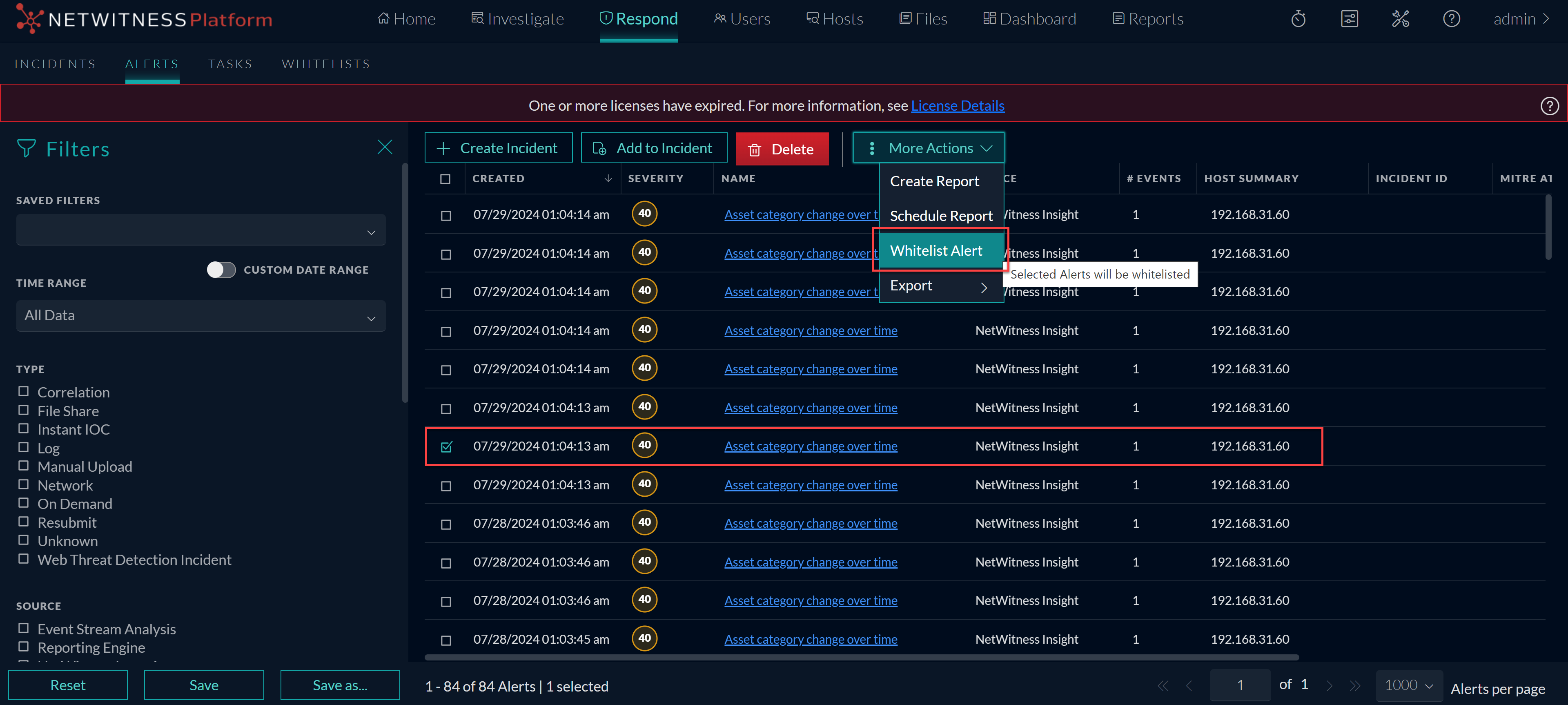Screen dimensions: 1568x705
Task: Check the Manual Upload type filter
Action: [x=23, y=466]
